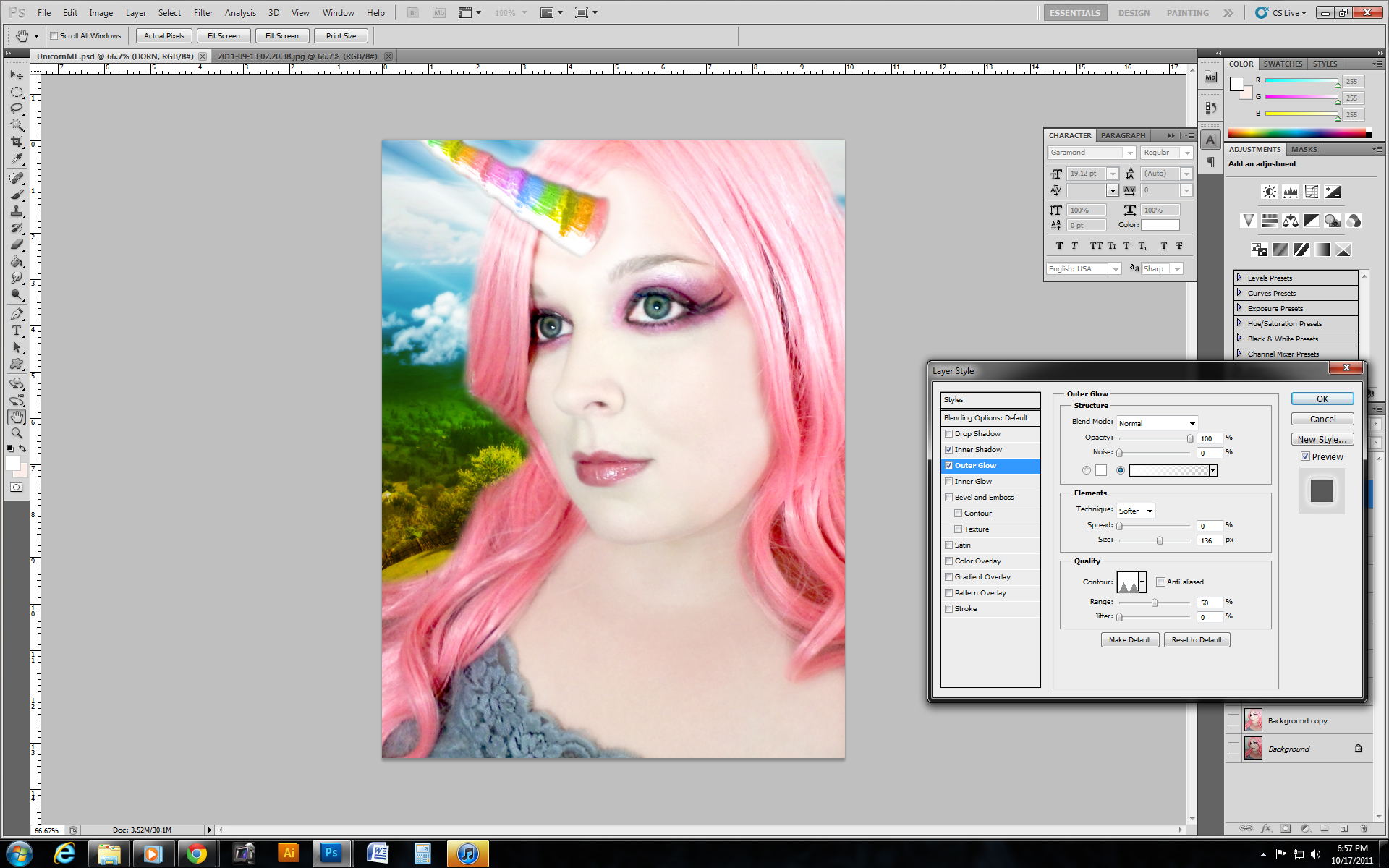
Task: Click the Fit Screen button
Action: click(224, 36)
